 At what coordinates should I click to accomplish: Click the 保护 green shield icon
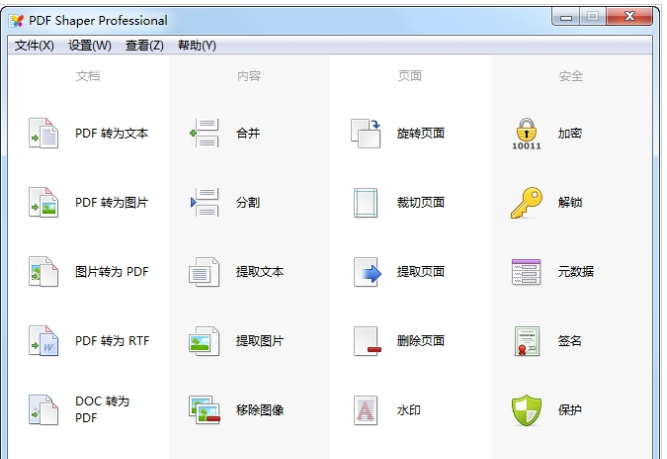tap(527, 410)
